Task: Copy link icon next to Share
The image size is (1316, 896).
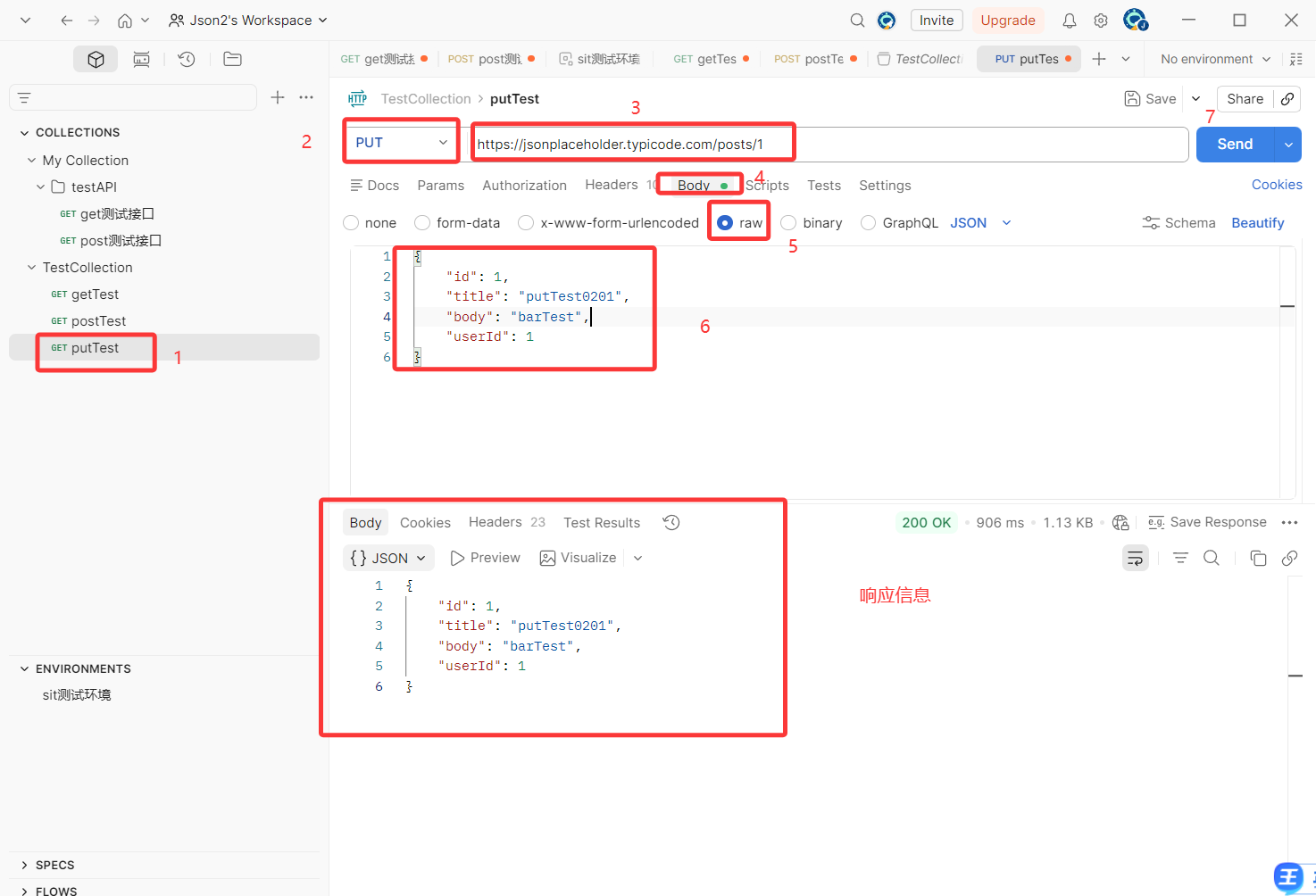Action: click(x=1287, y=99)
